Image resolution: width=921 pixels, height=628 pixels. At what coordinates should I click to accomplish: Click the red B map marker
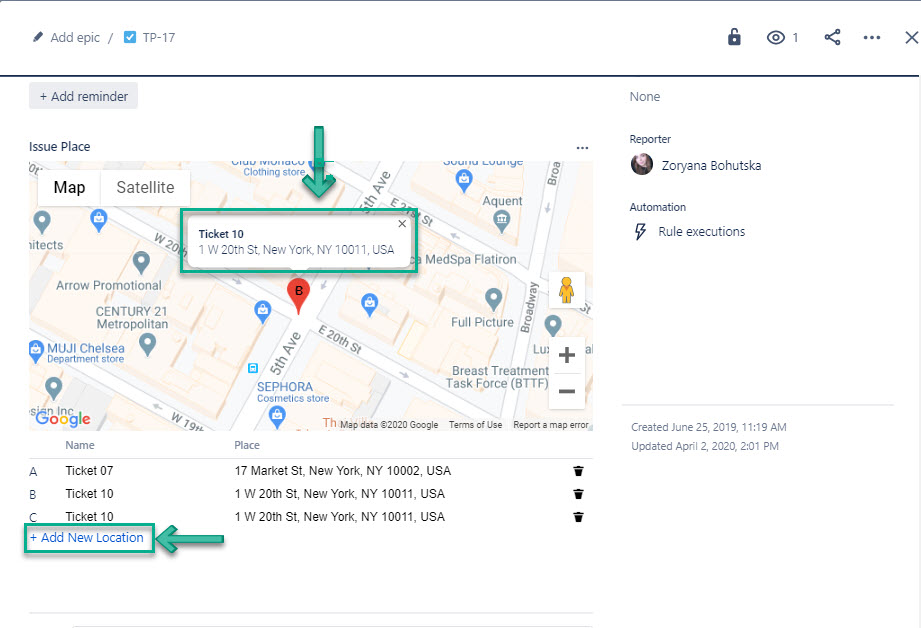pos(298,292)
